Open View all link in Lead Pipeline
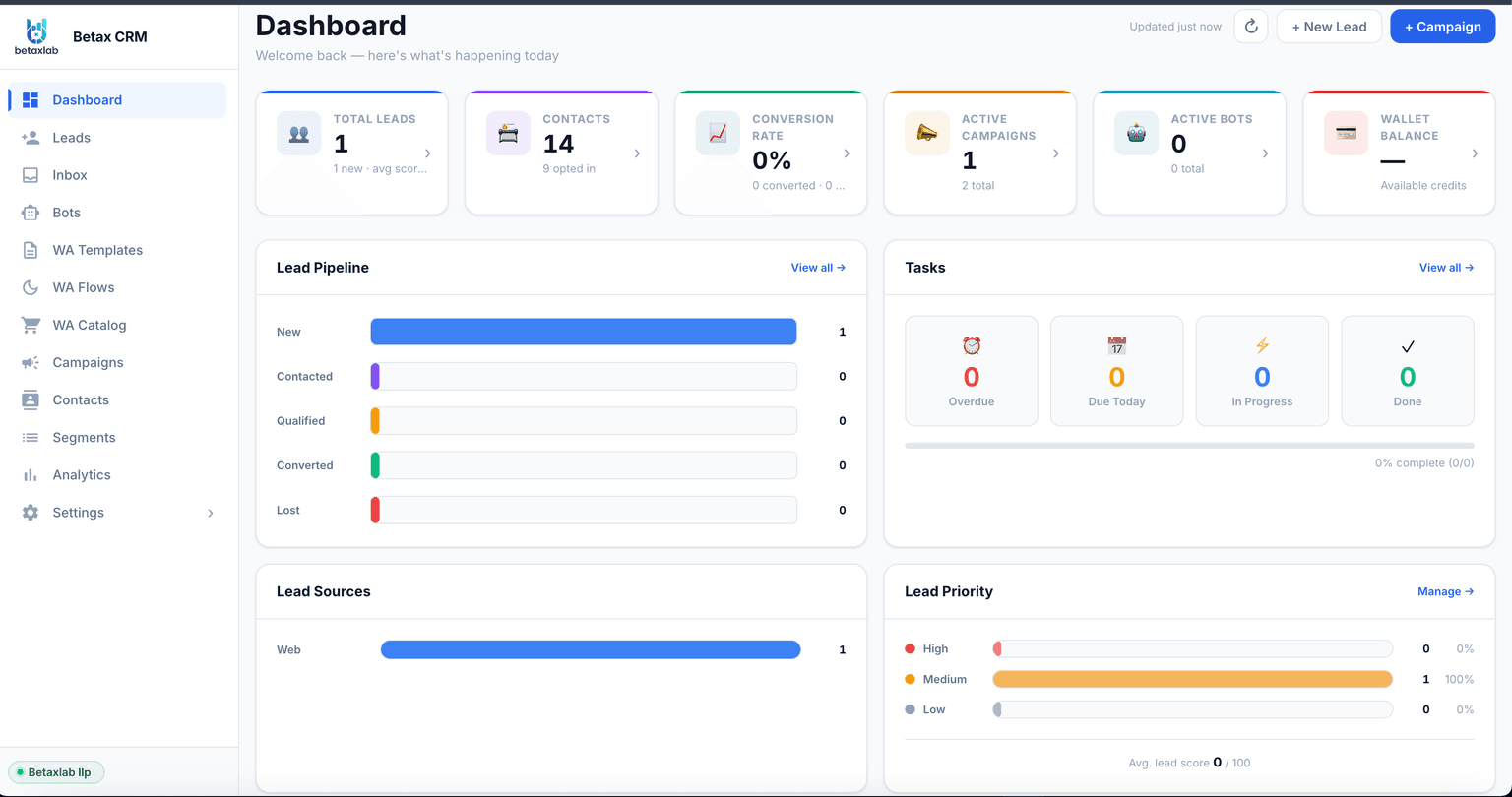The image size is (1512, 797). [x=818, y=268]
